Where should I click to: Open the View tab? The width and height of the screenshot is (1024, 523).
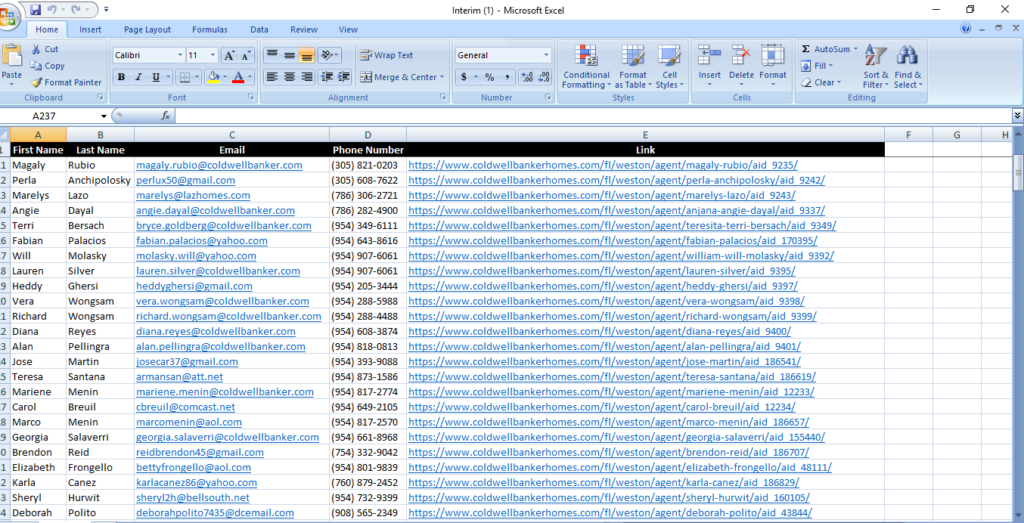tap(348, 29)
